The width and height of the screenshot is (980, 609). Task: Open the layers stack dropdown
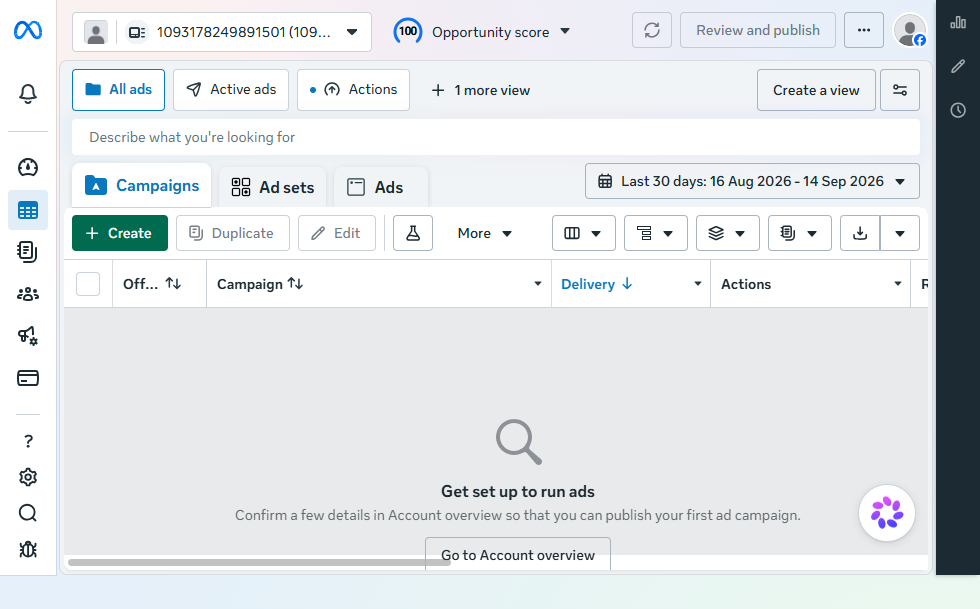728,233
